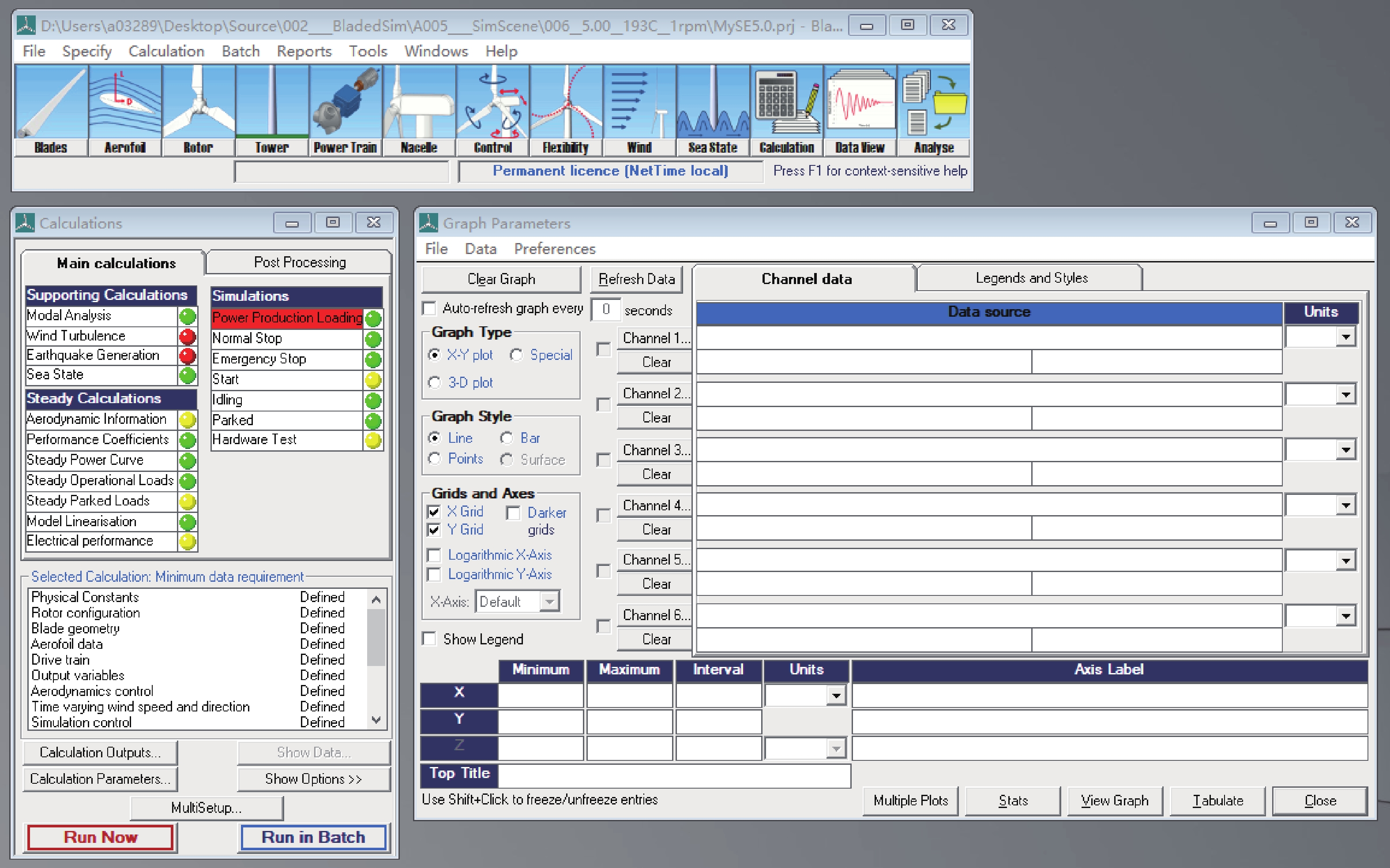Open Calculation Parameters dialog
The width and height of the screenshot is (1390, 868).
coord(101,779)
